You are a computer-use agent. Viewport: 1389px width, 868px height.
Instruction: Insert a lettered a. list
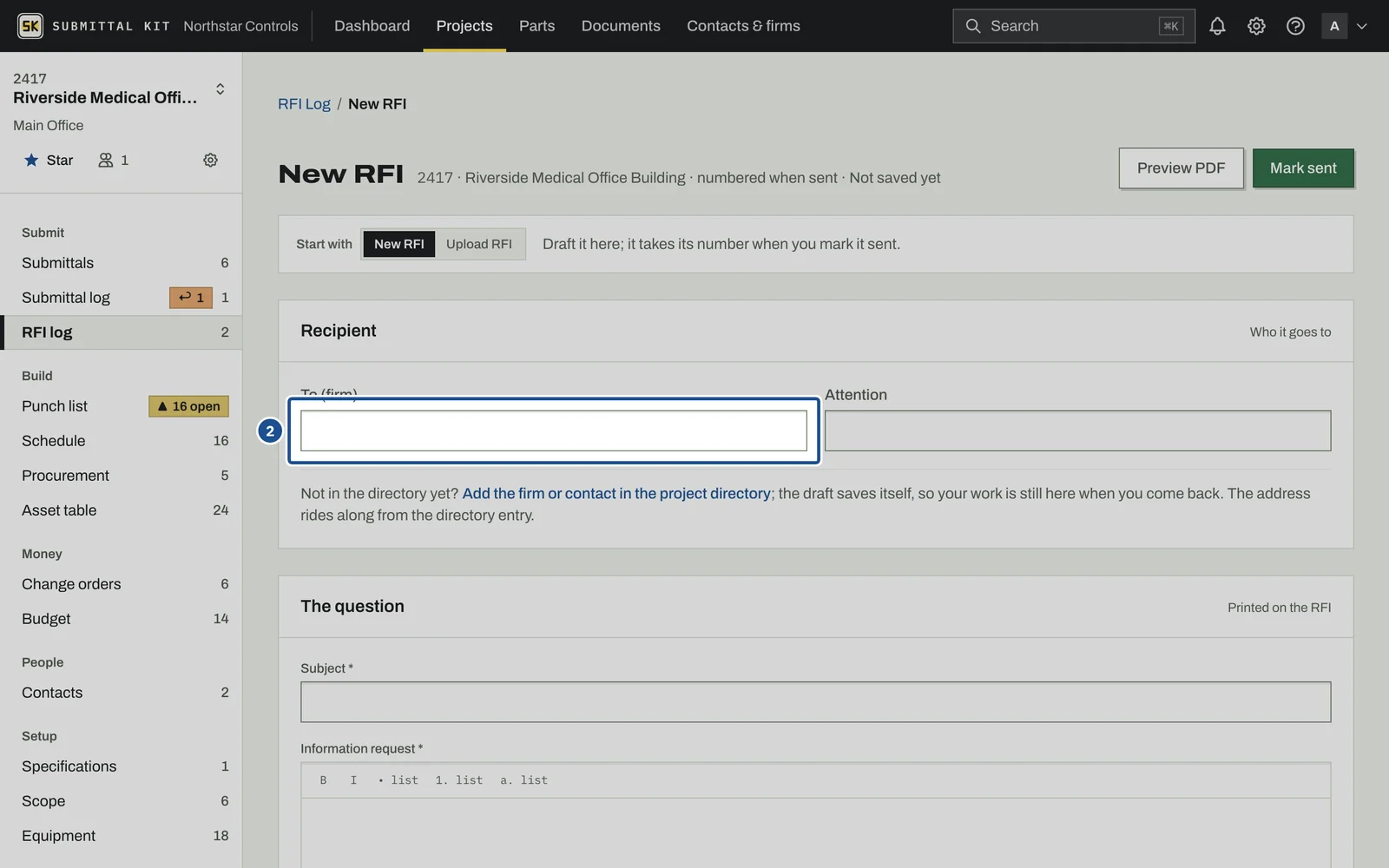(x=523, y=780)
